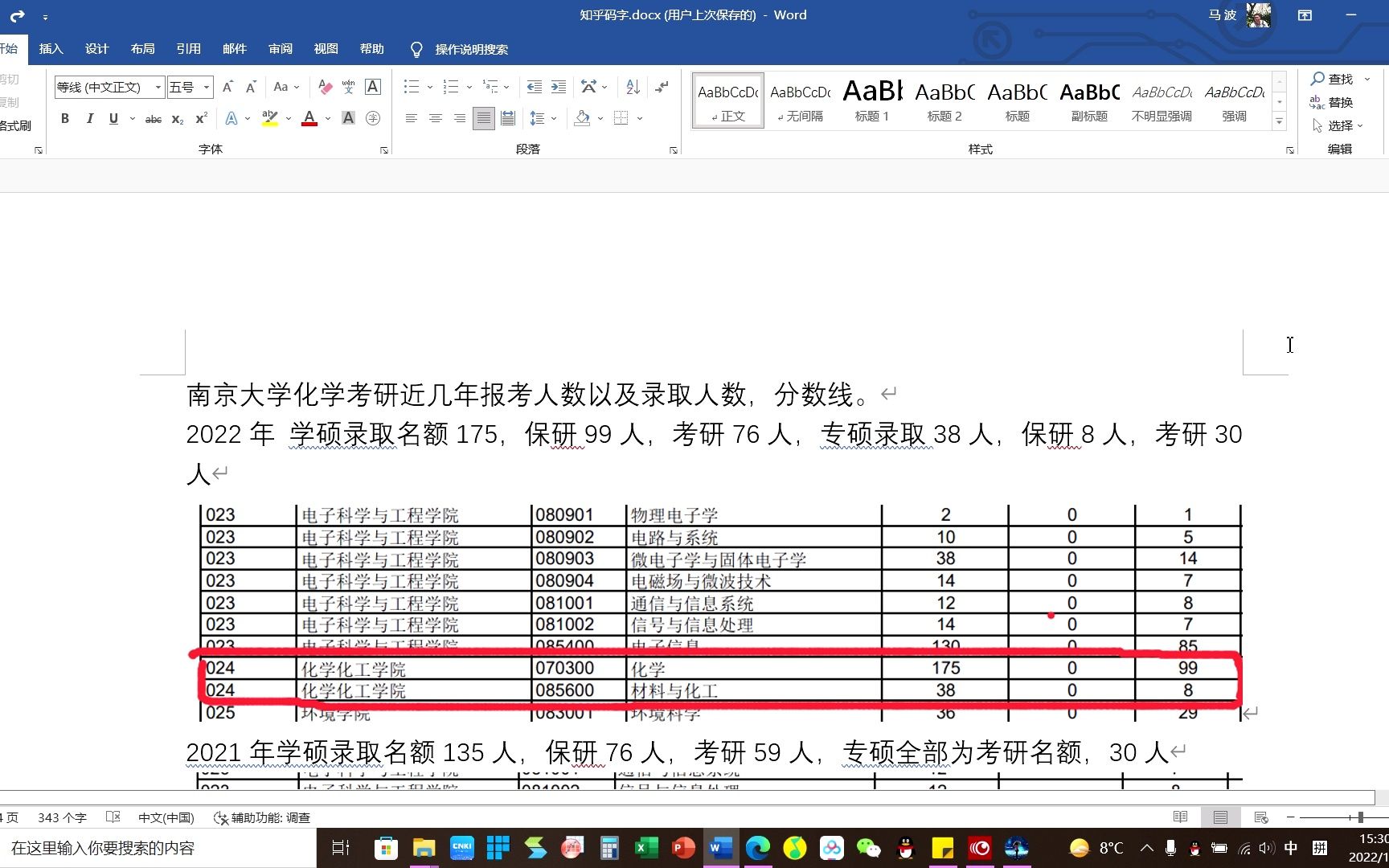Open the Font dialog launcher
This screenshot has height=868, width=1389.
click(x=384, y=150)
